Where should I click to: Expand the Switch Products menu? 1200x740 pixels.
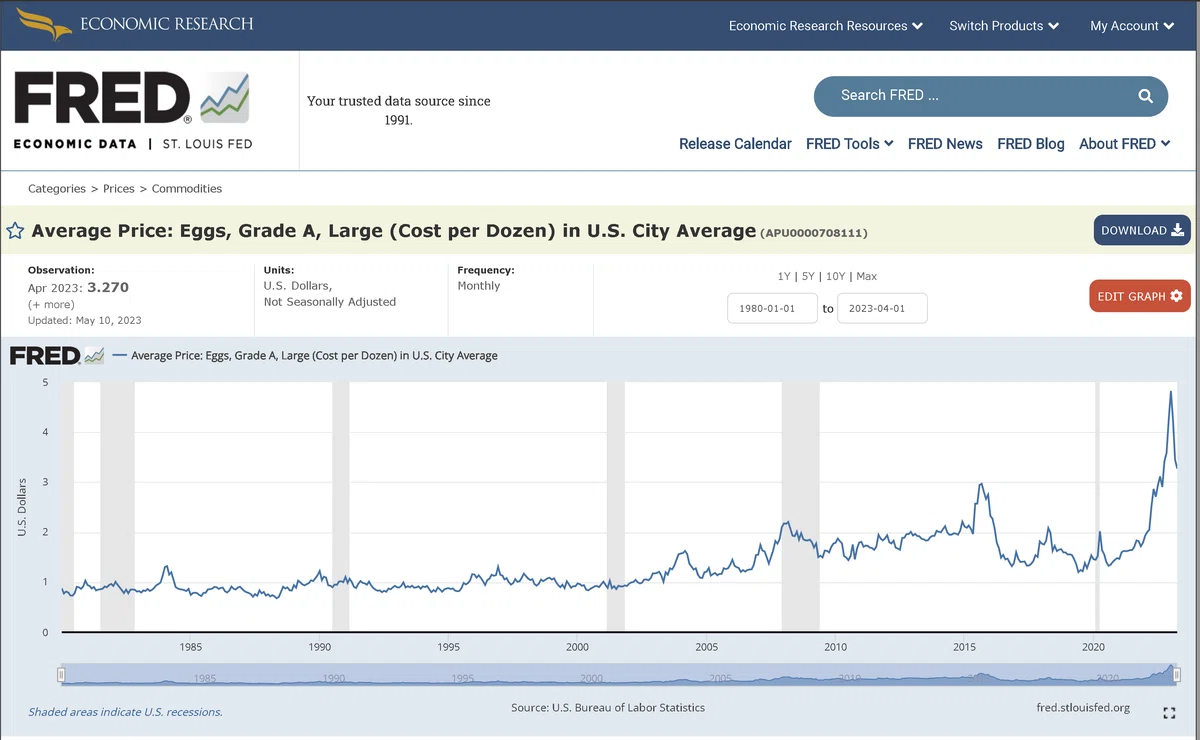pyautogui.click(x=1004, y=26)
